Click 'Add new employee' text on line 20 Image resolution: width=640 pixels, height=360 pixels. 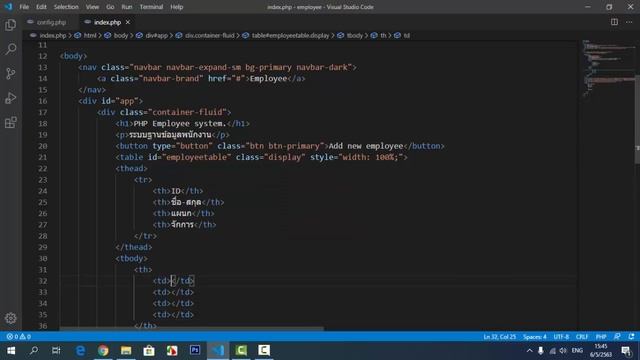[366, 146]
